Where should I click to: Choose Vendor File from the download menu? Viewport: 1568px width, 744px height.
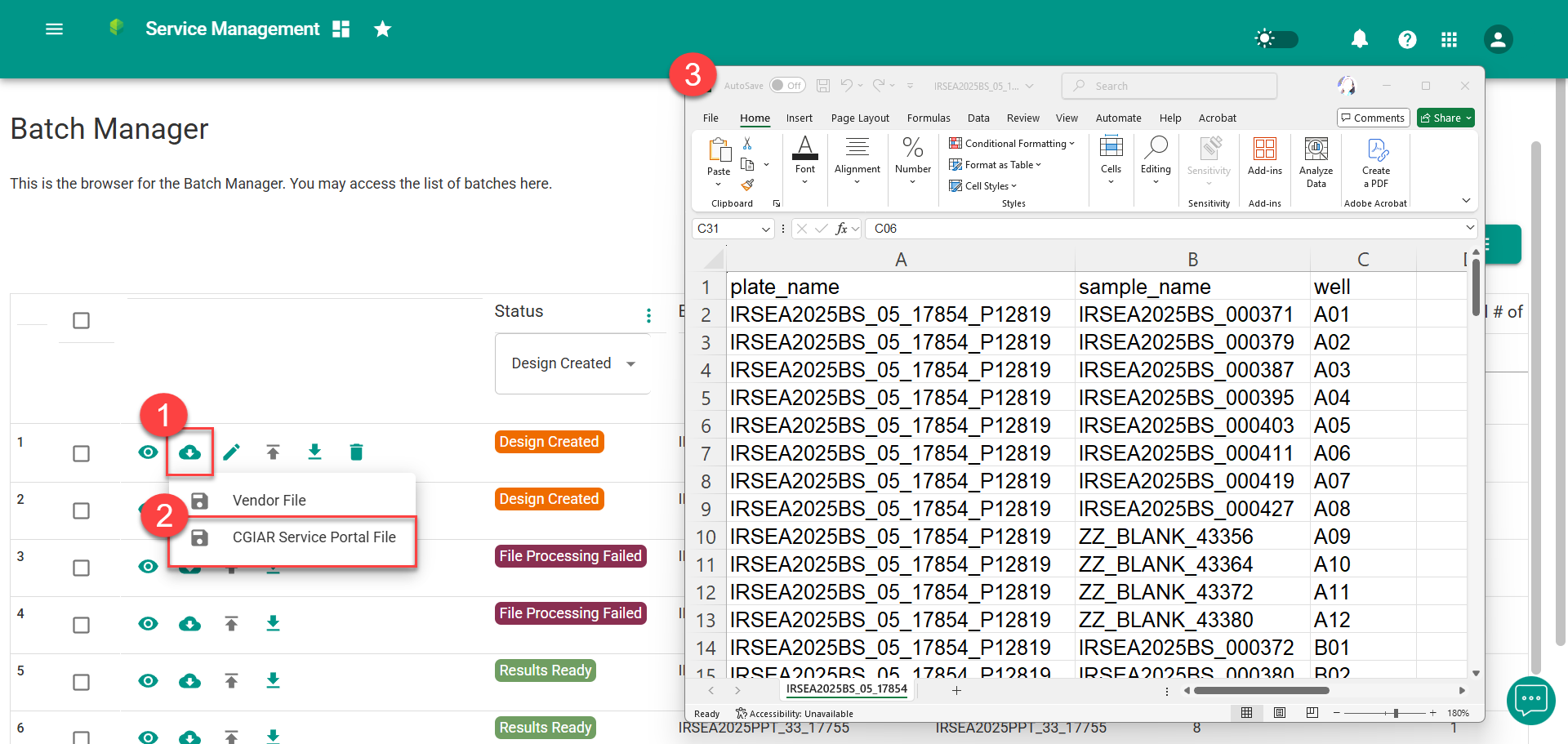269,501
